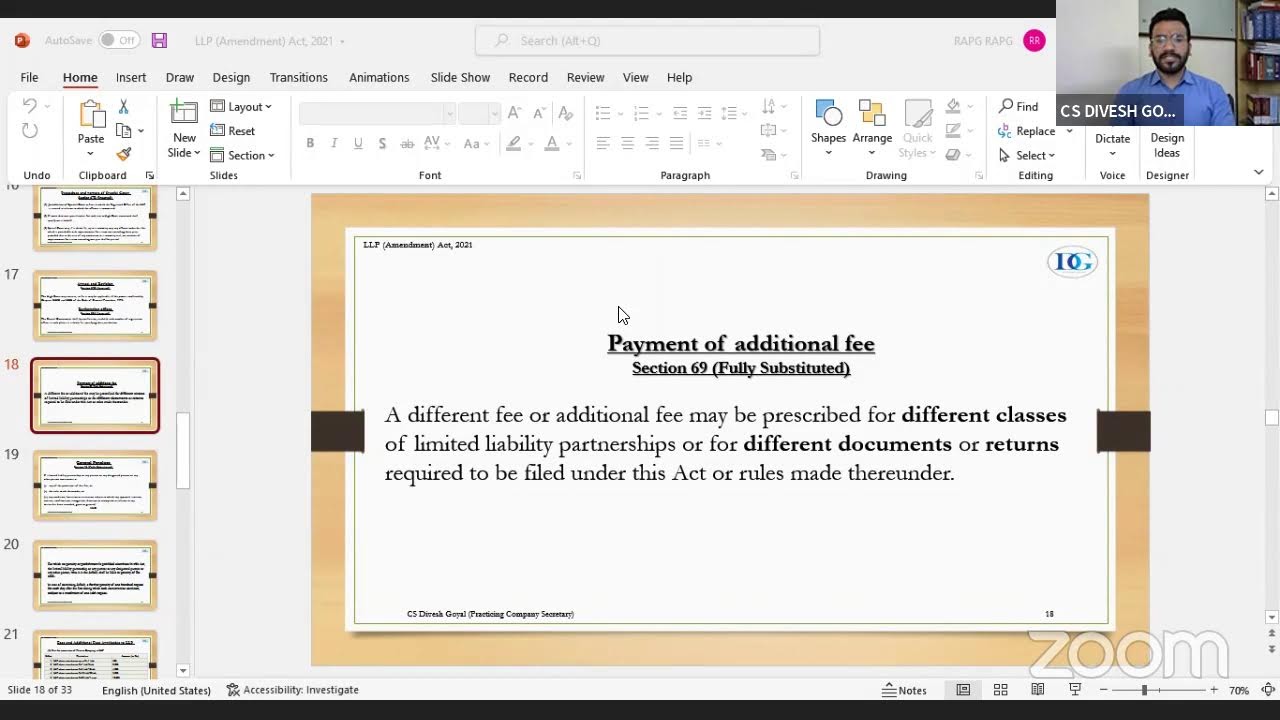Image resolution: width=1280 pixels, height=720 pixels.
Task: Open the Select dropdown in Editing
Action: point(1027,155)
